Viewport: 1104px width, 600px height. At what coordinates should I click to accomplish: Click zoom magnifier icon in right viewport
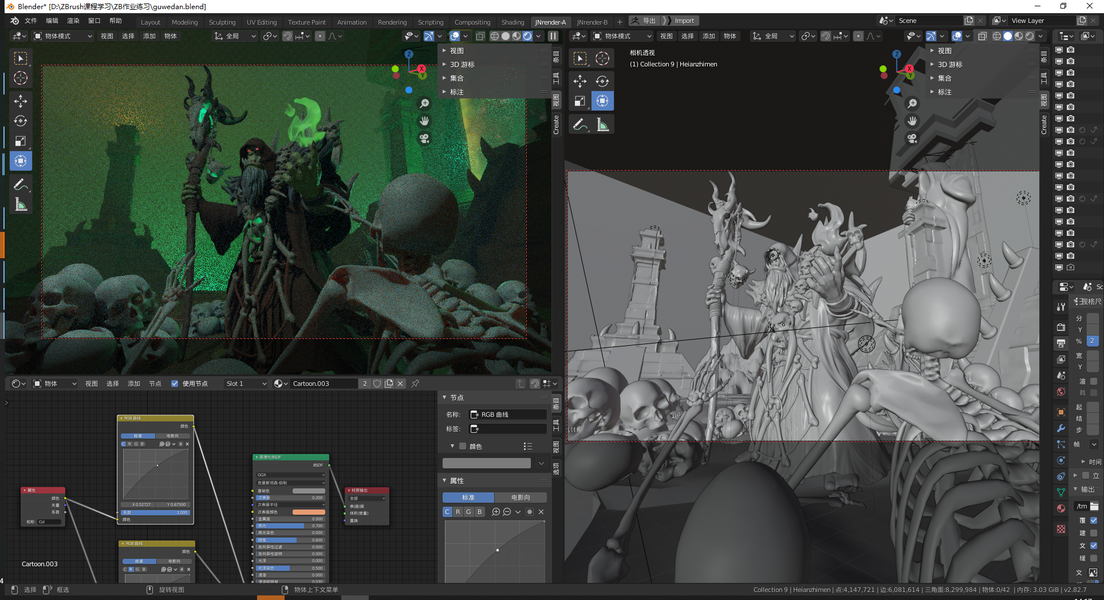[x=912, y=104]
